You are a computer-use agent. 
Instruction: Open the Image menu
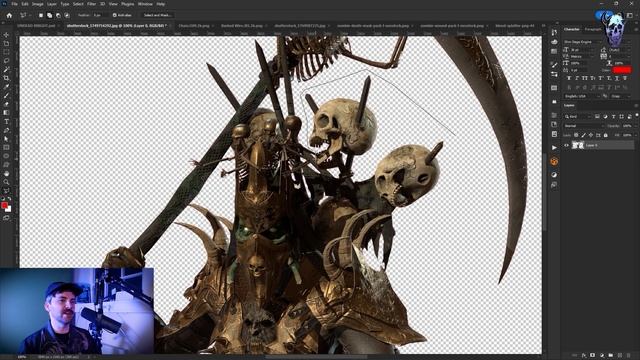[x=38, y=4]
